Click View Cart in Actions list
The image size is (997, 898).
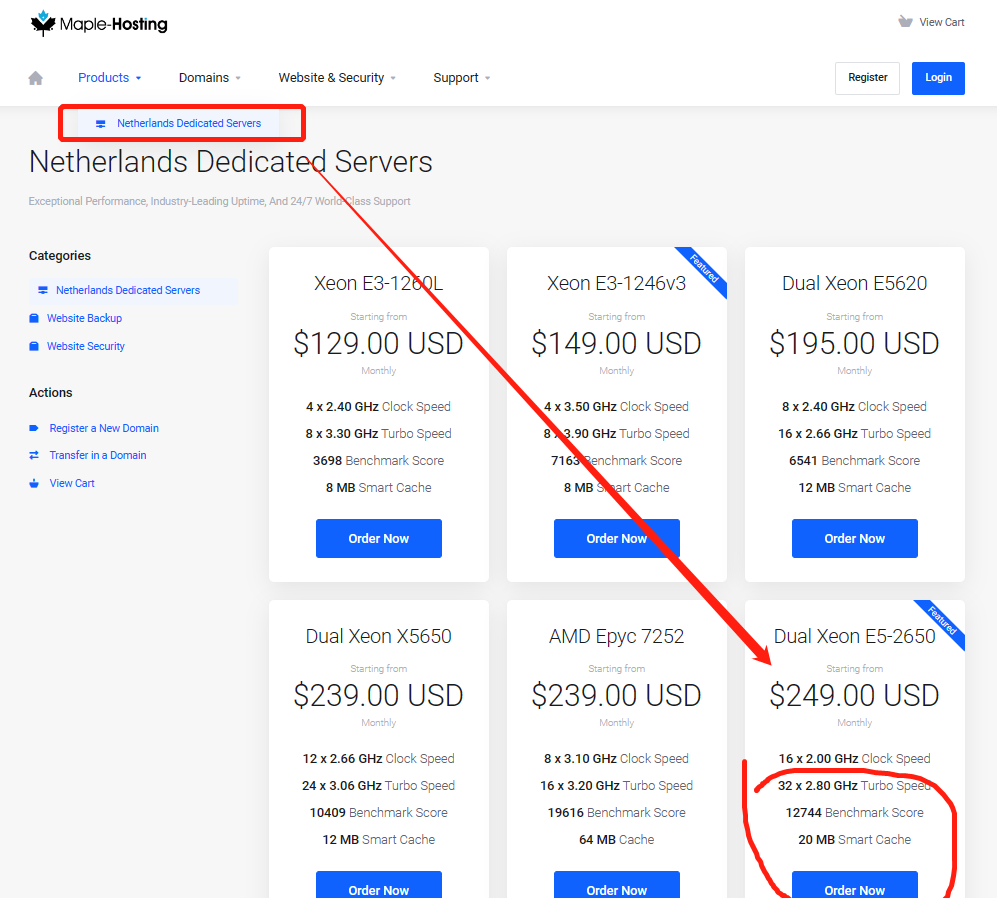72,483
